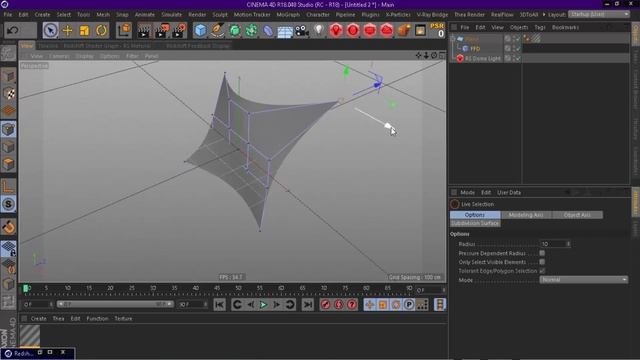Open viewport Display menu
Image resolution: width=640 pixels, height=360 pixels.
pyautogui.click(x=84, y=56)
